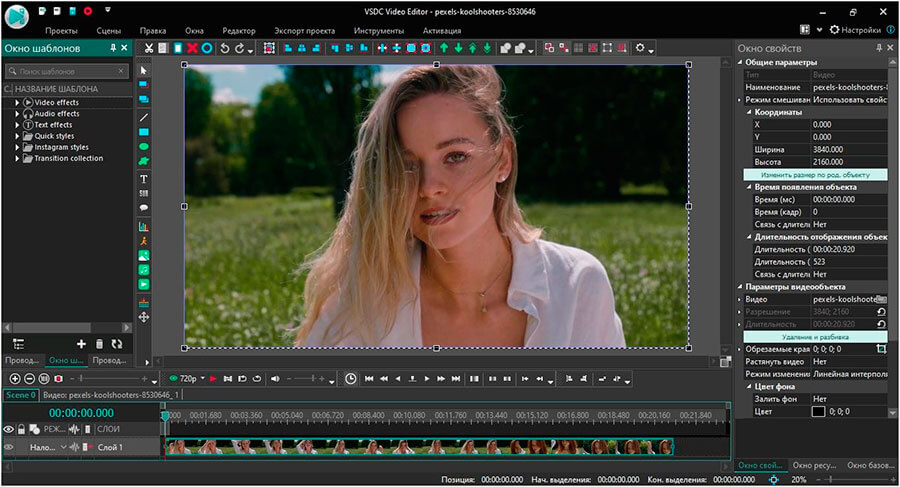Toggle lock icon in layers header
Viewport: 900px width, 487px height.
coord(21,429)
